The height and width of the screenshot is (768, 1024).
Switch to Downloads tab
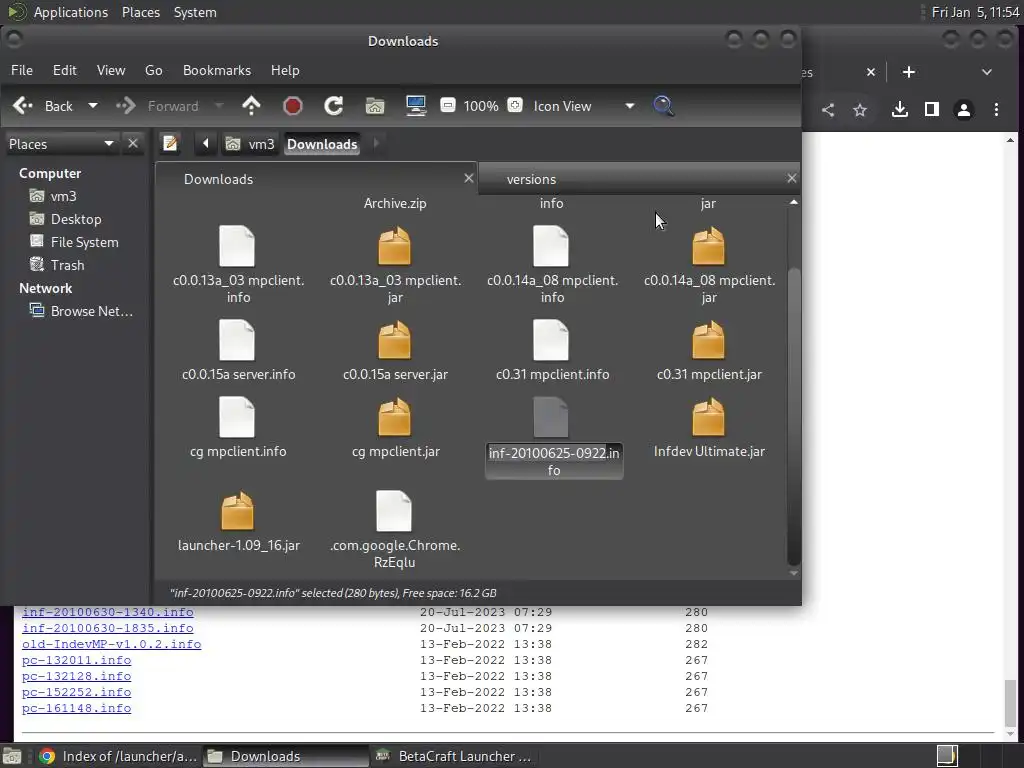tap(316, 178)
